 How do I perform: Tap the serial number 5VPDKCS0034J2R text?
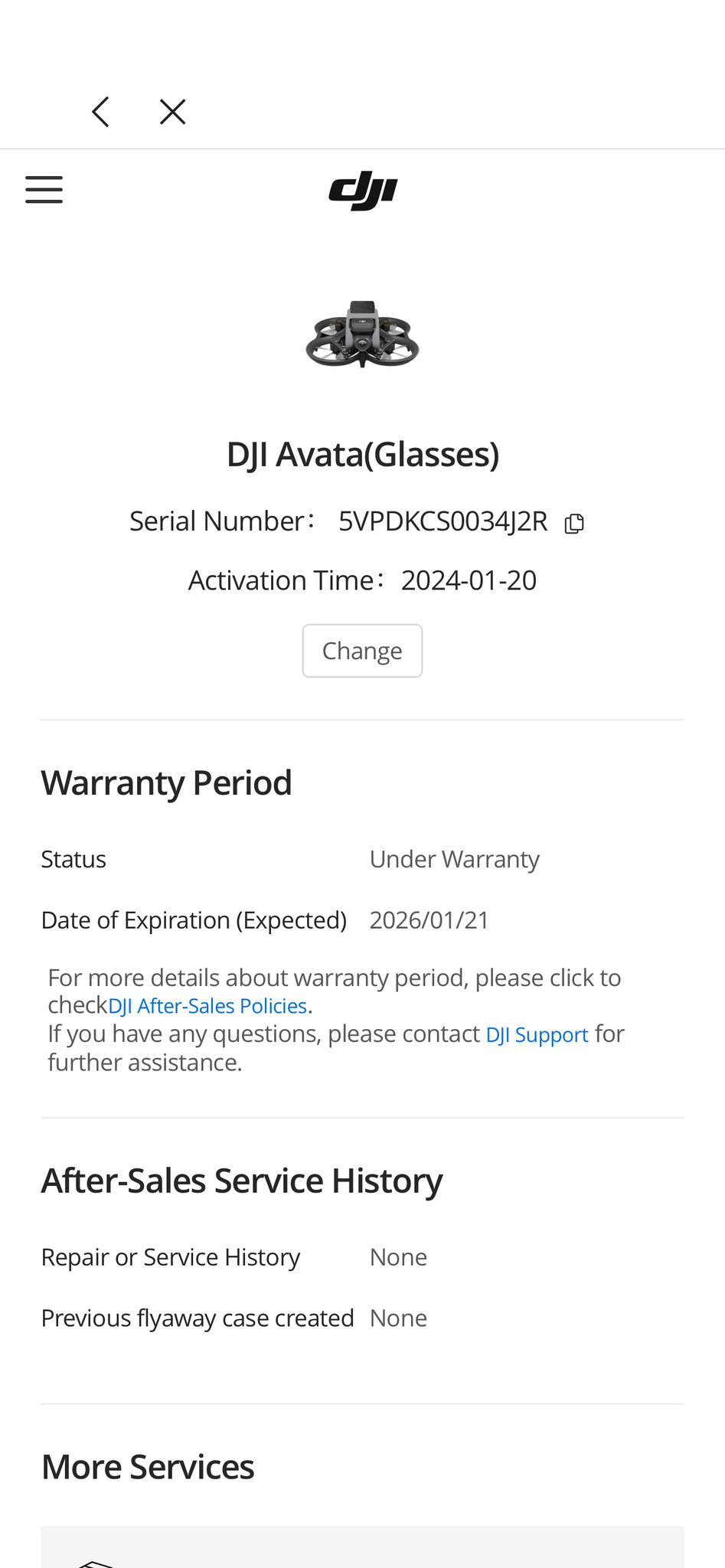click(443, 521)
